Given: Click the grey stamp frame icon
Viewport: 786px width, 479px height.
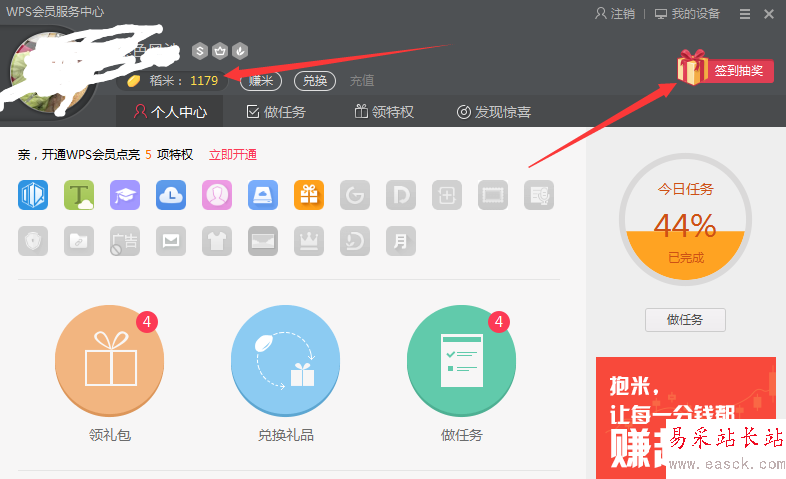Looking at the screenshot, I should point(493,195).
